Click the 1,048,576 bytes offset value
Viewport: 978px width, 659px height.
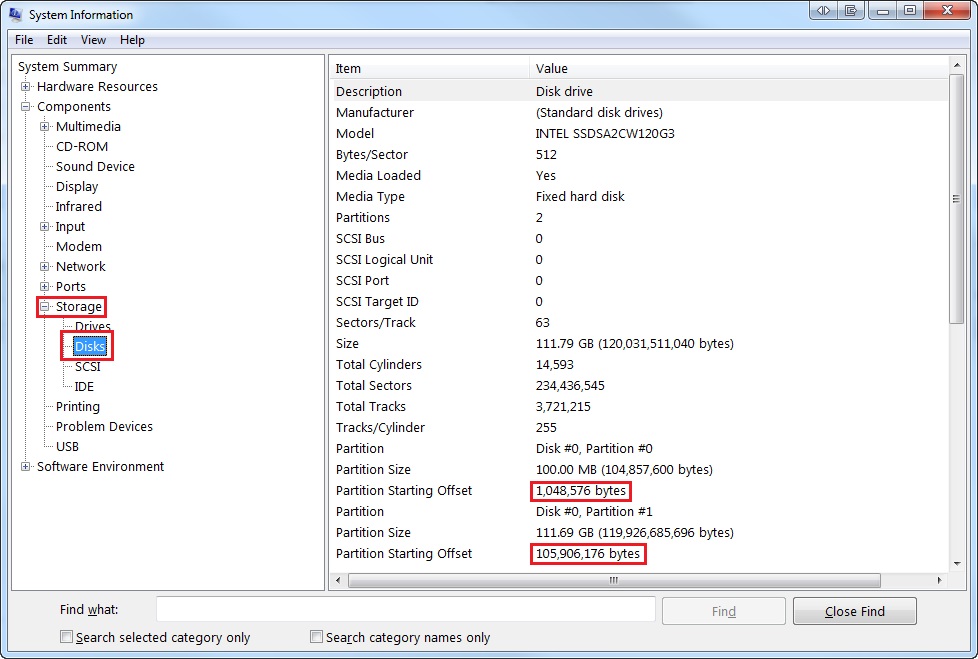pos(581,491)
